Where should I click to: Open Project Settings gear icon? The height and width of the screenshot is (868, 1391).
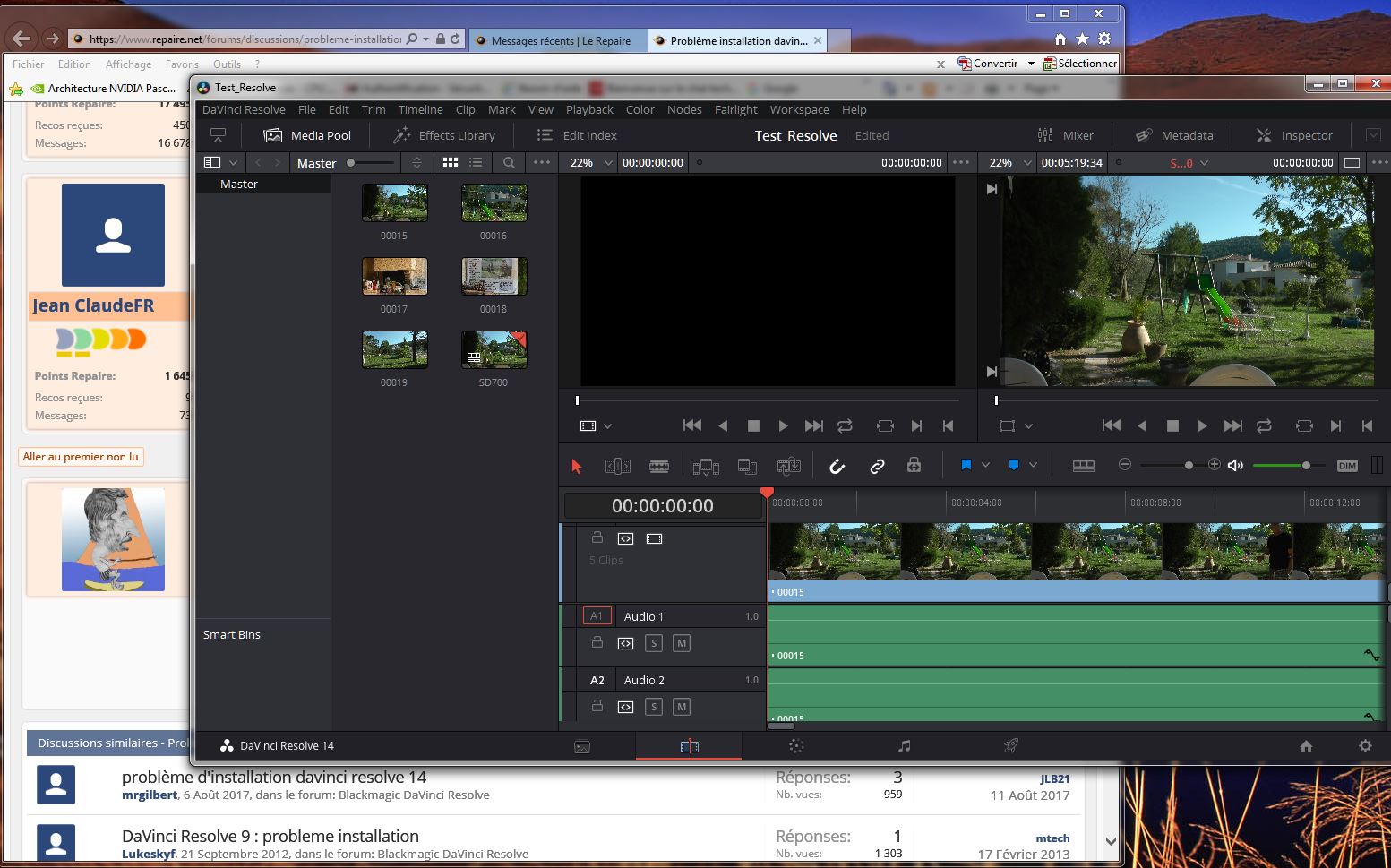(1365, 745)
